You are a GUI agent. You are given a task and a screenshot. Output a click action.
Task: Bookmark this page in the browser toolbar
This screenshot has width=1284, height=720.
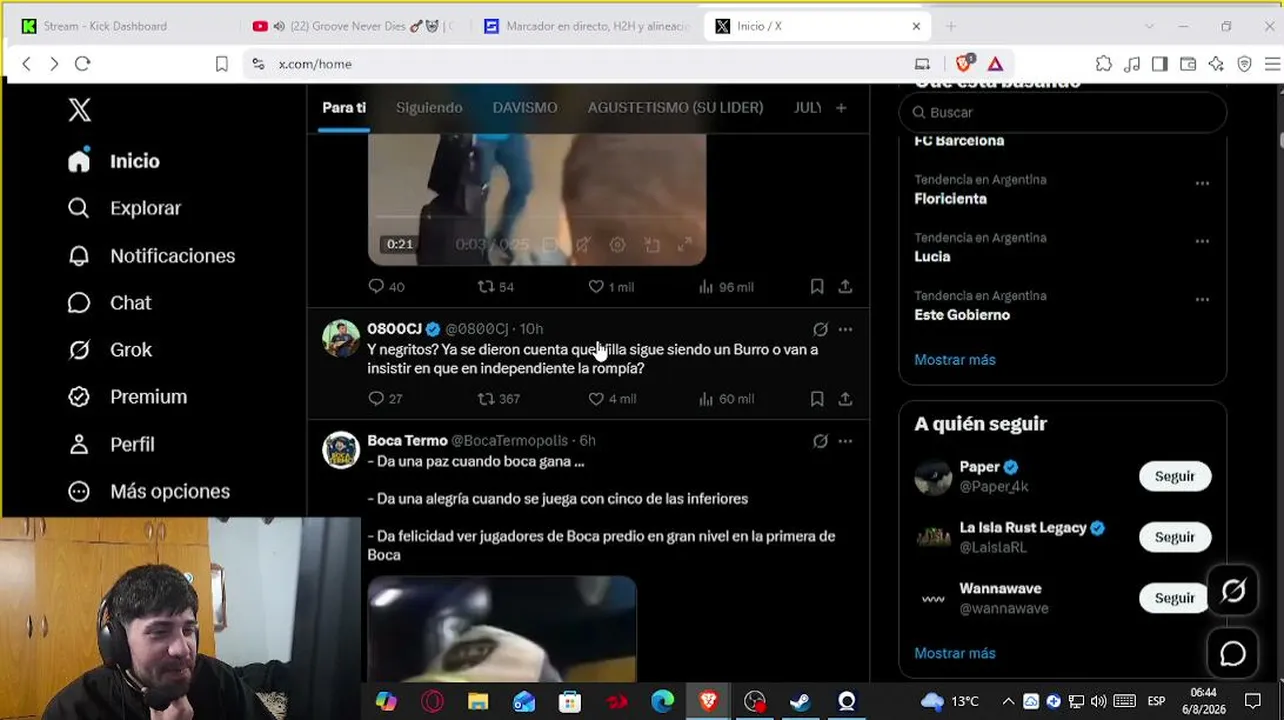click(222, 64)
